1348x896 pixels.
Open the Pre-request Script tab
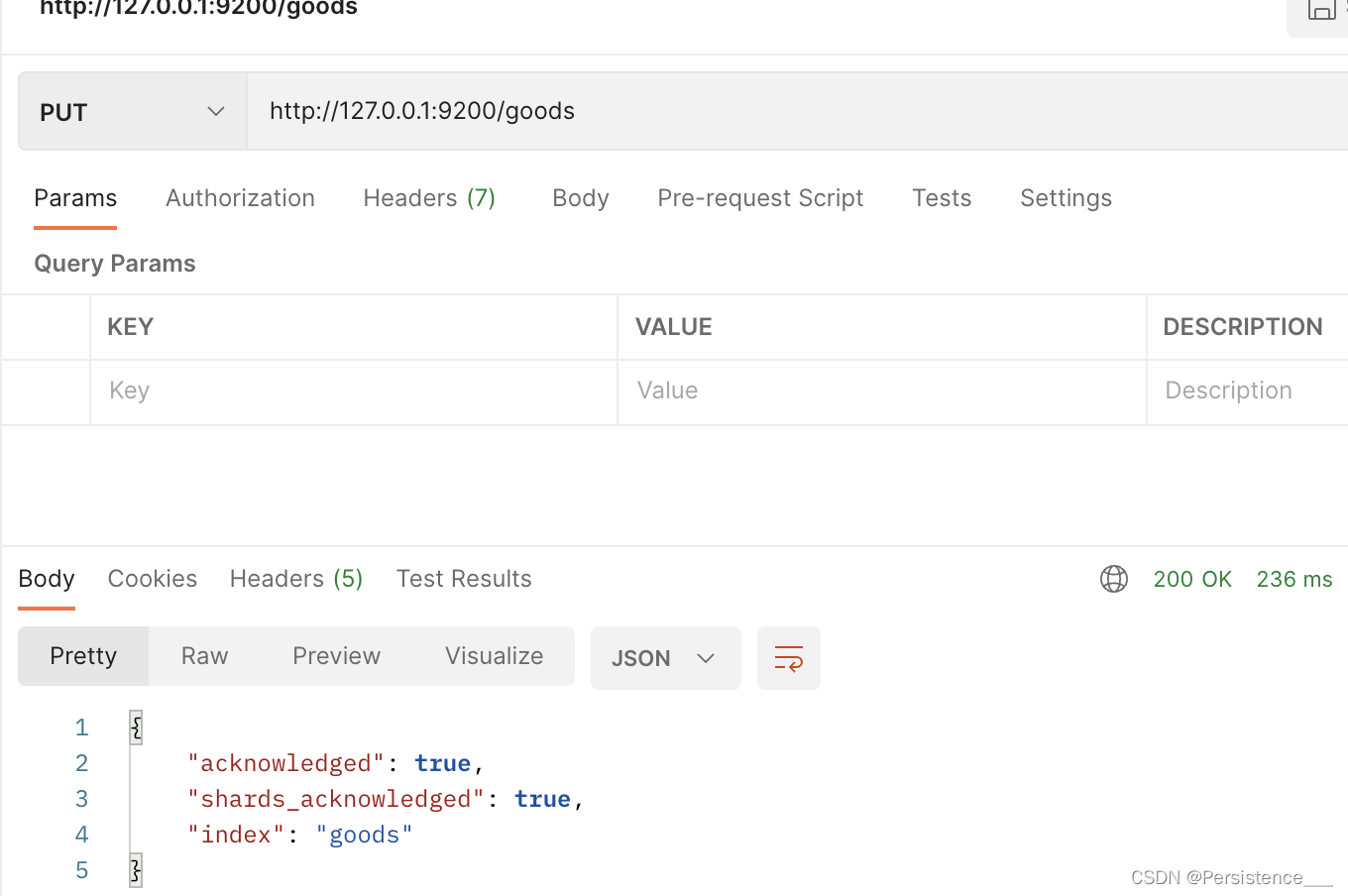point(760,198)
